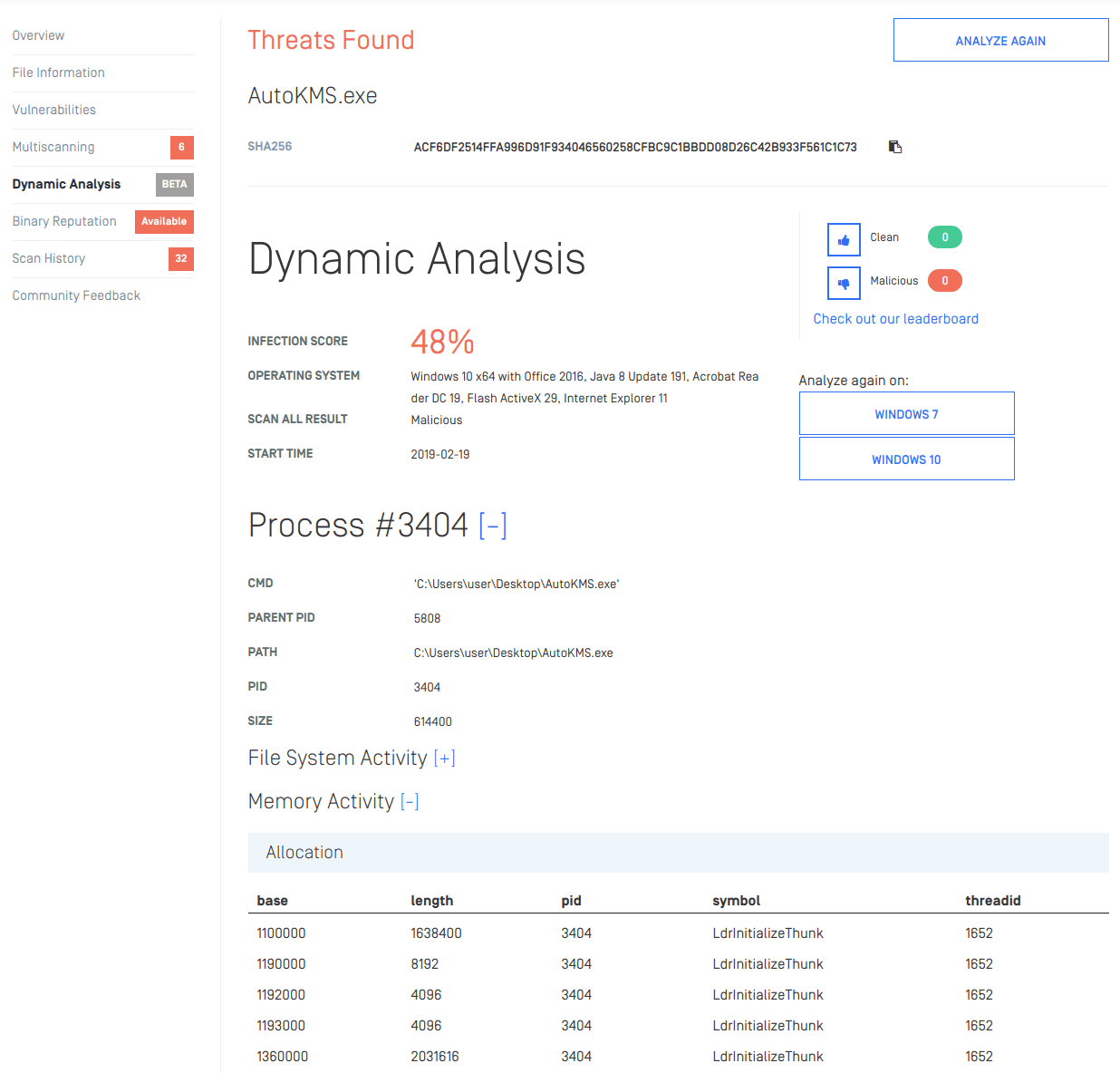Click the Parent PID value 5808
Image resolution: width=1120 pixels, height=1073 pixels.
click(427, 618)
